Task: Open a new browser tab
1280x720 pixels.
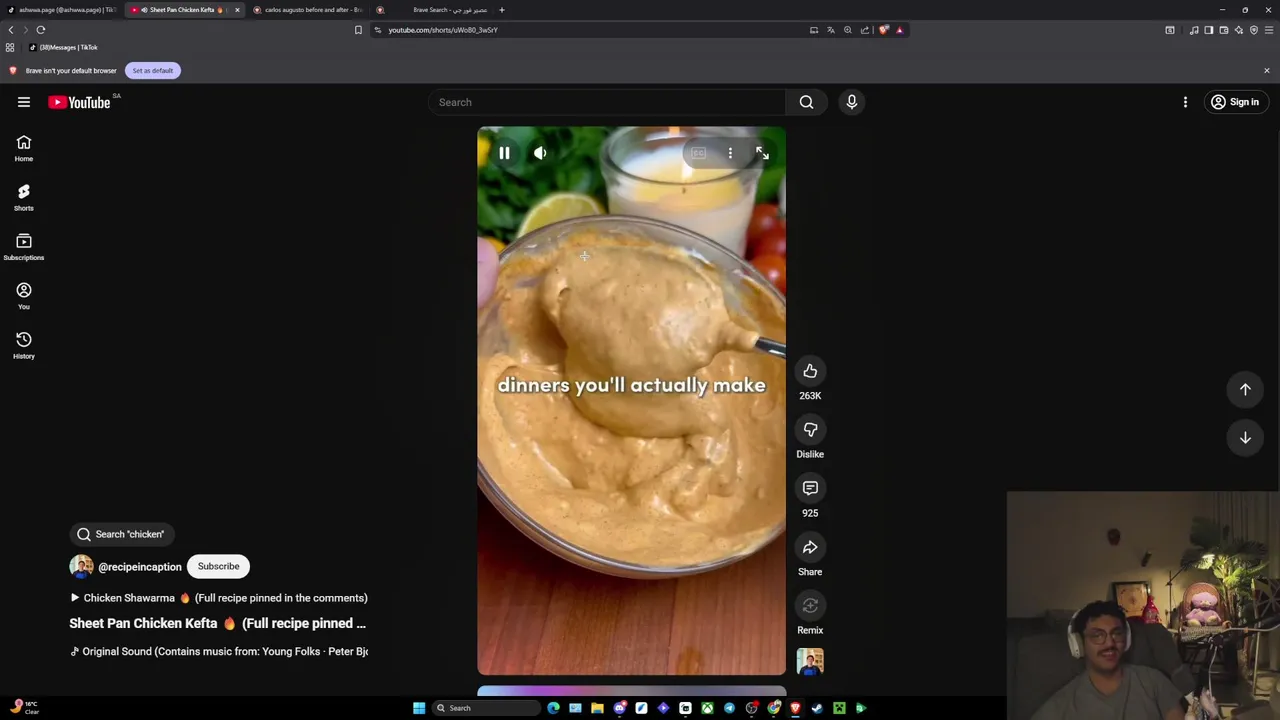Action: (502, 10)
